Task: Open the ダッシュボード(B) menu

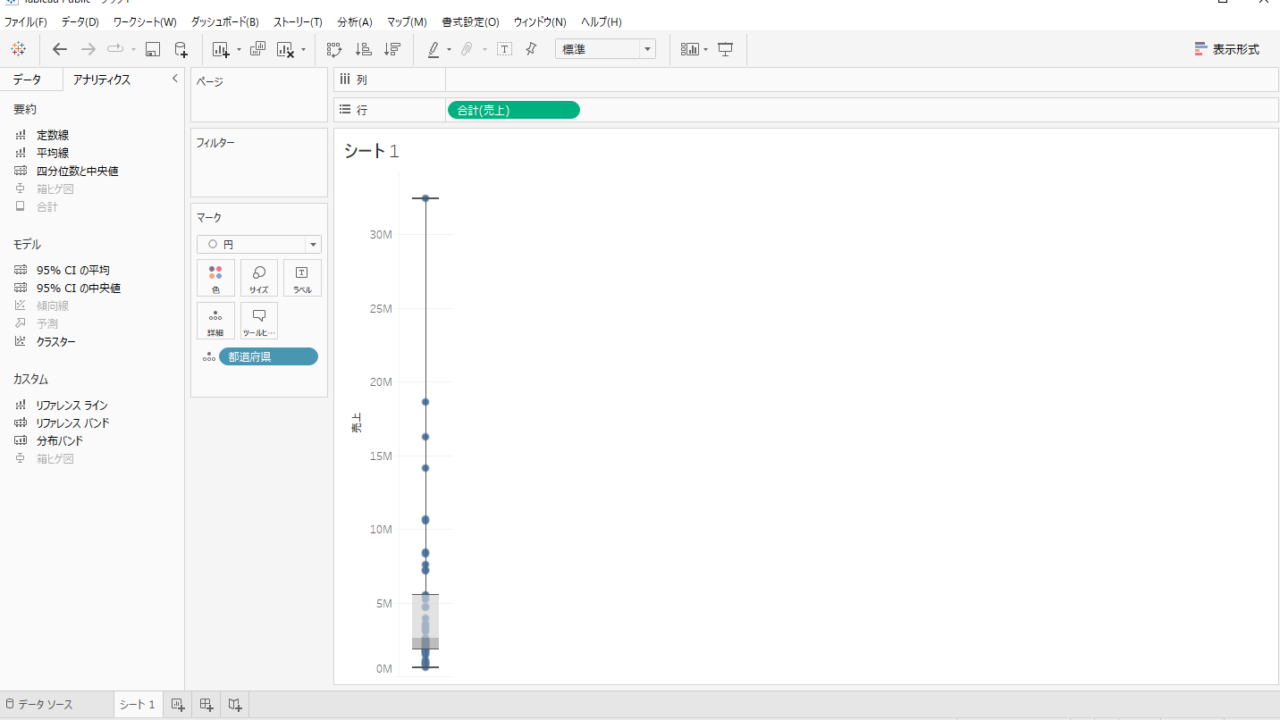Action: click(225, 22)
